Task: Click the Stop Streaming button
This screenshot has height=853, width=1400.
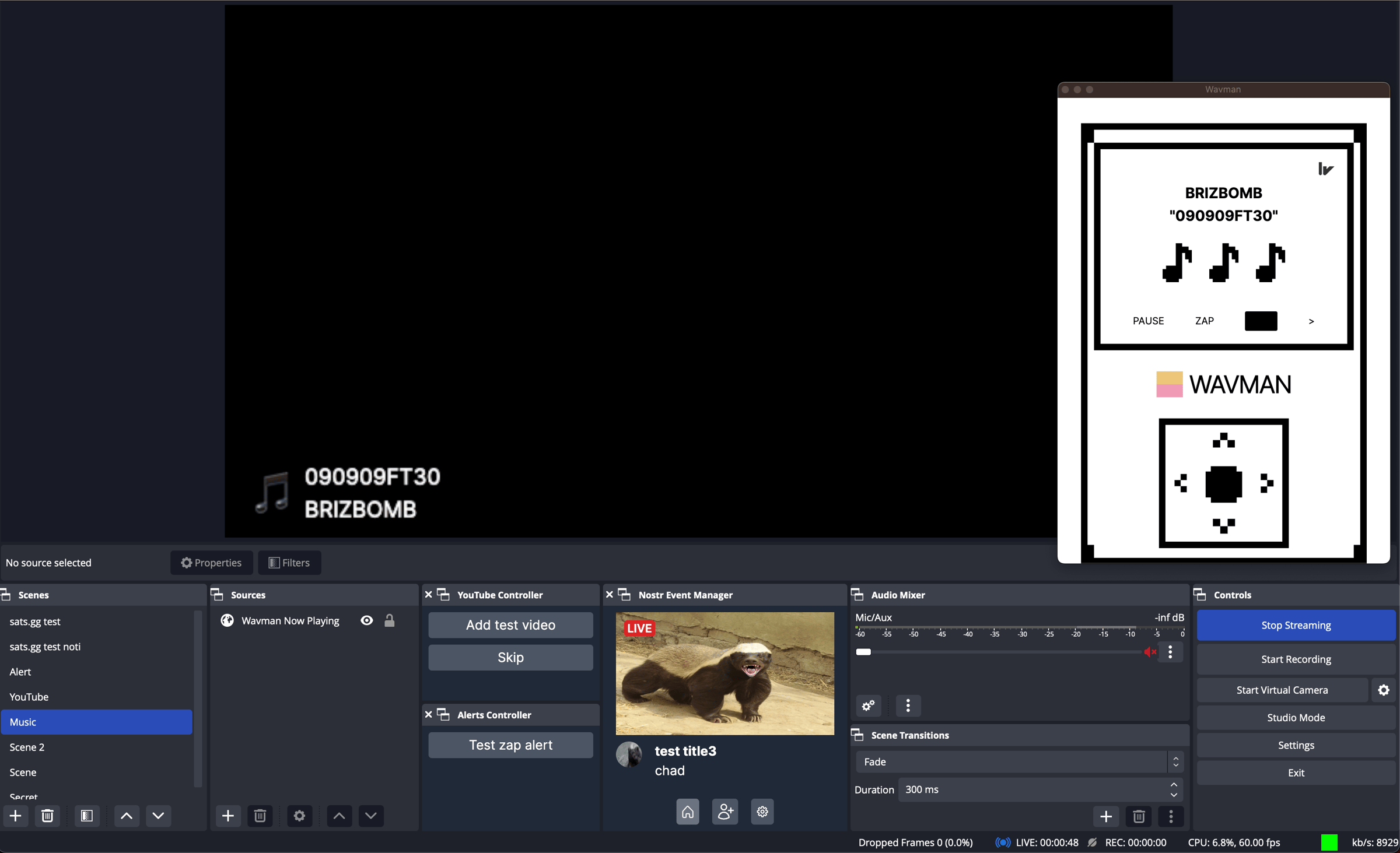Action: 1296,625
